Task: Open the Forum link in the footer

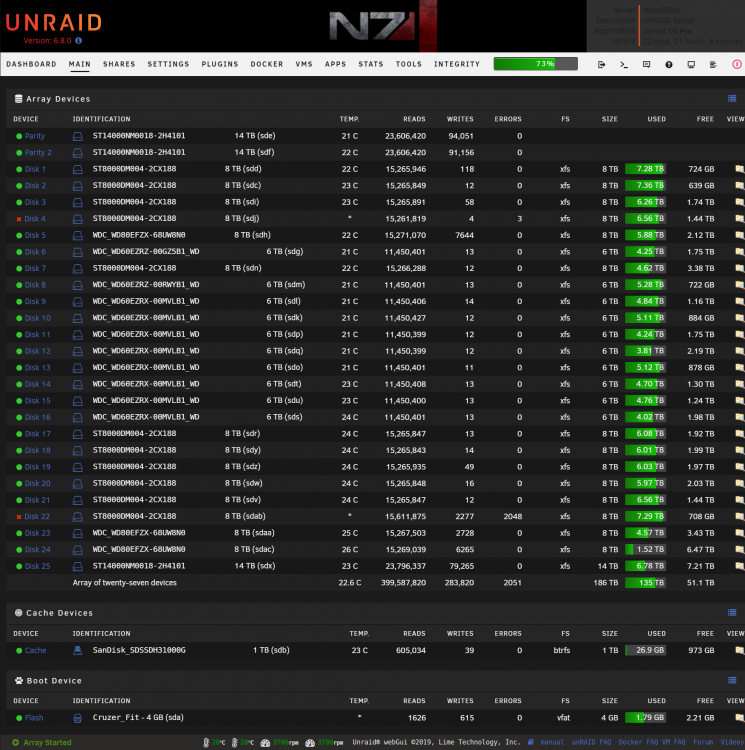Action: pyautogui.click(x=703, y=742)
